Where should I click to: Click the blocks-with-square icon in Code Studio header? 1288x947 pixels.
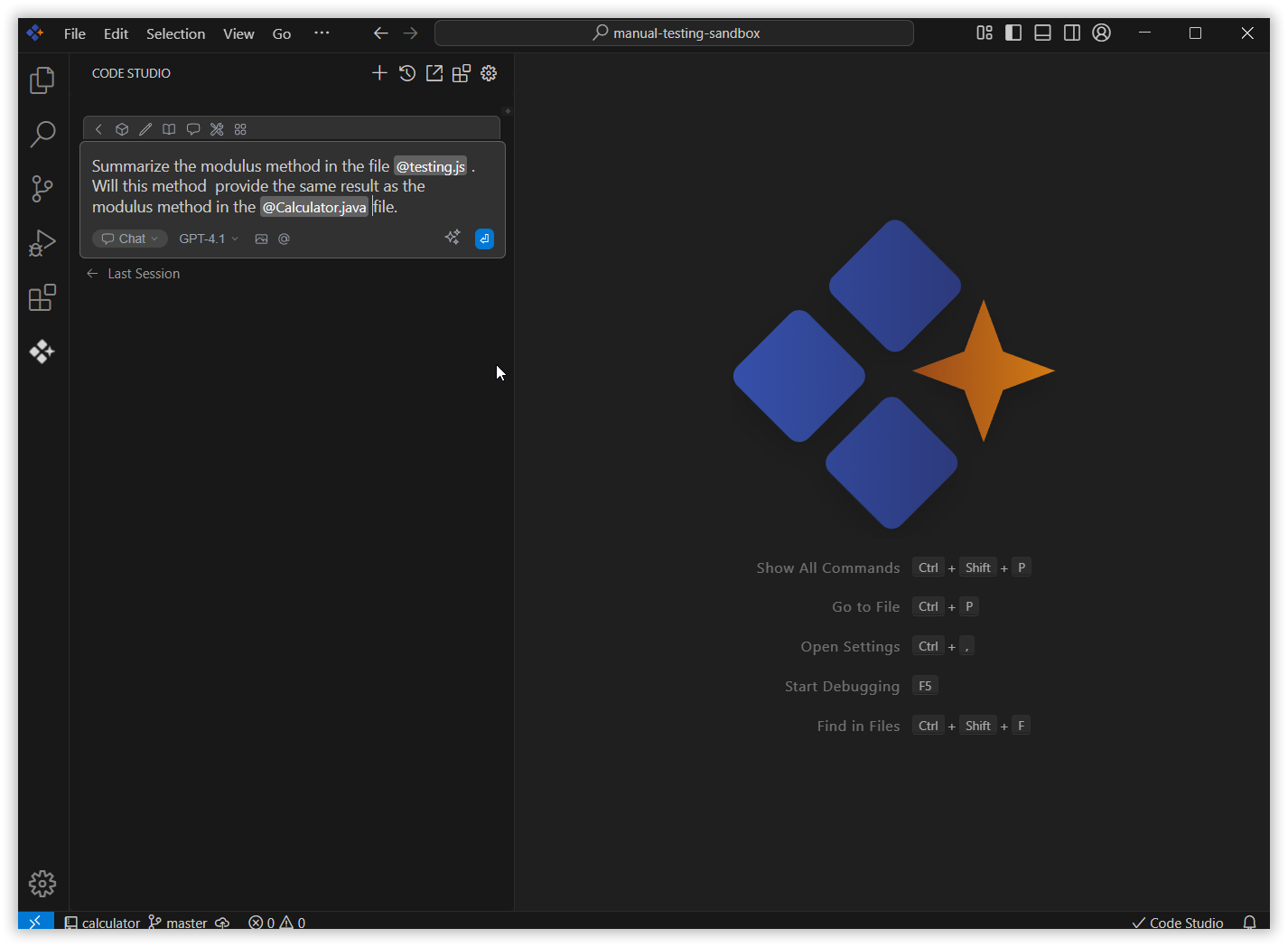pos(462,73)
